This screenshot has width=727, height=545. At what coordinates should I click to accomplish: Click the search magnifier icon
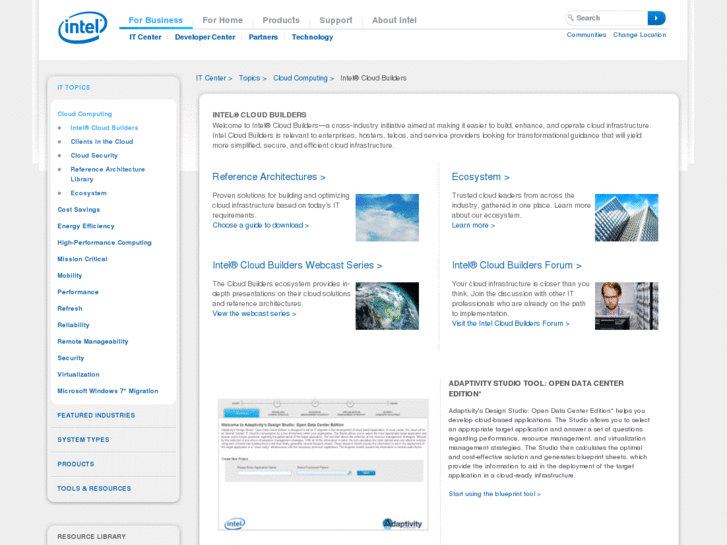pos(571,18)
